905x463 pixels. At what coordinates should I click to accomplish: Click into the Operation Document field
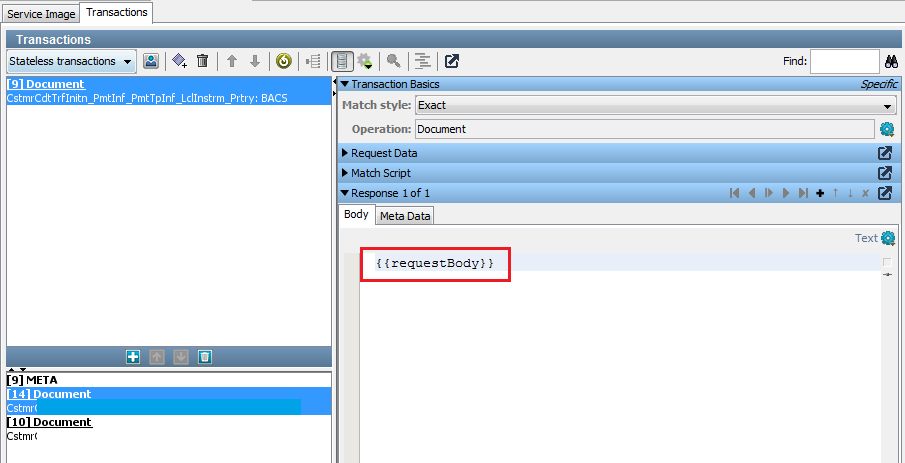pyautogui.click(x=645, y=129)
